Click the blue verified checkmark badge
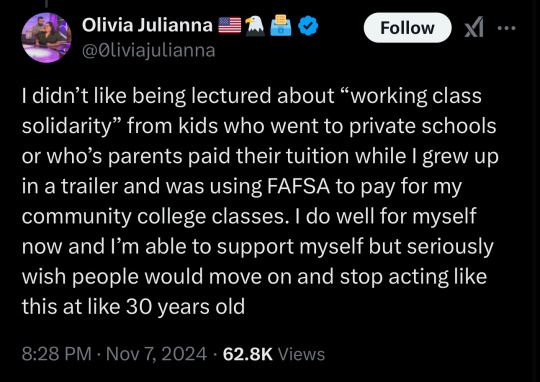 pyautogui.click(x=308, y=25)
